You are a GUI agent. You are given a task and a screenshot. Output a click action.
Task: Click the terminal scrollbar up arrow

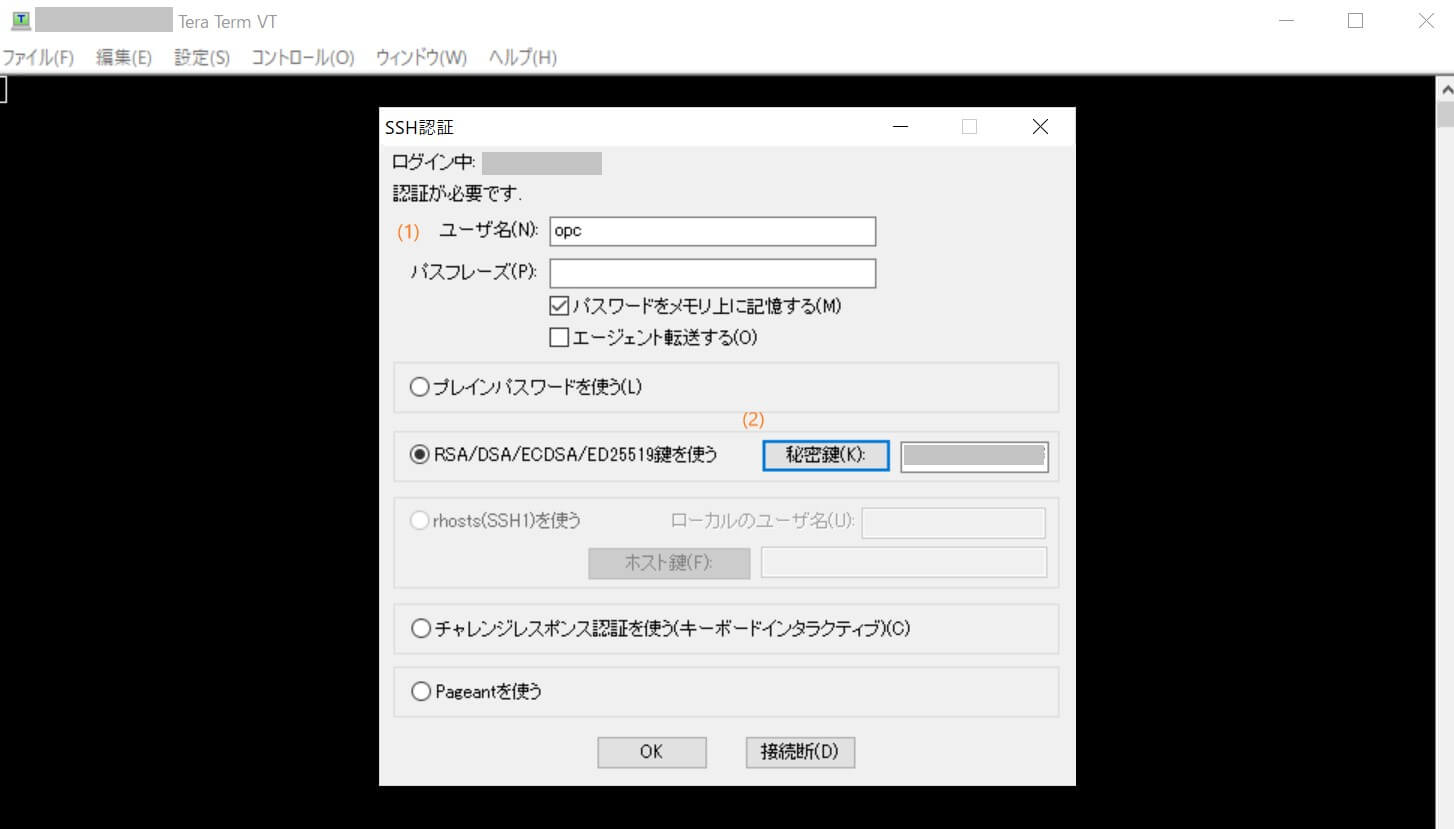coord(1445,89)
